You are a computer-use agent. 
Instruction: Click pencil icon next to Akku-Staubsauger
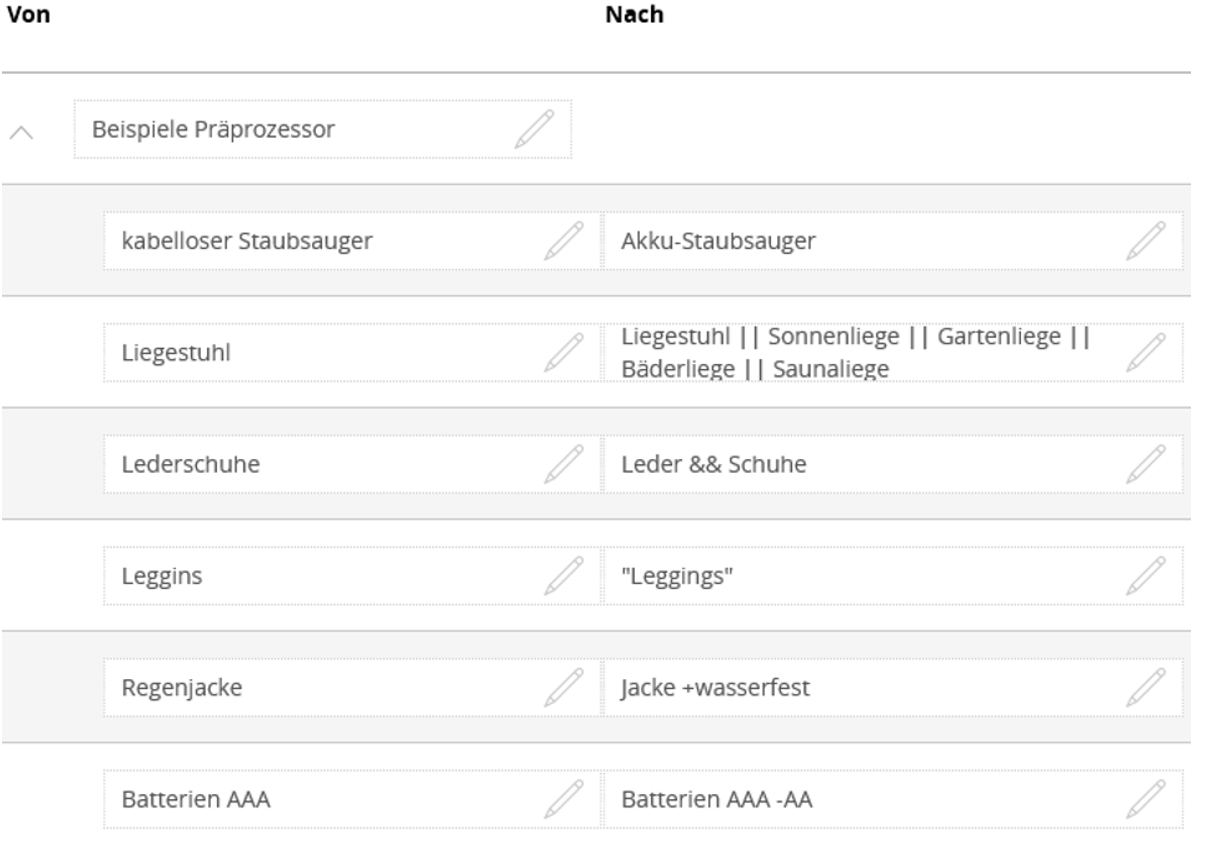[1145, 242]
